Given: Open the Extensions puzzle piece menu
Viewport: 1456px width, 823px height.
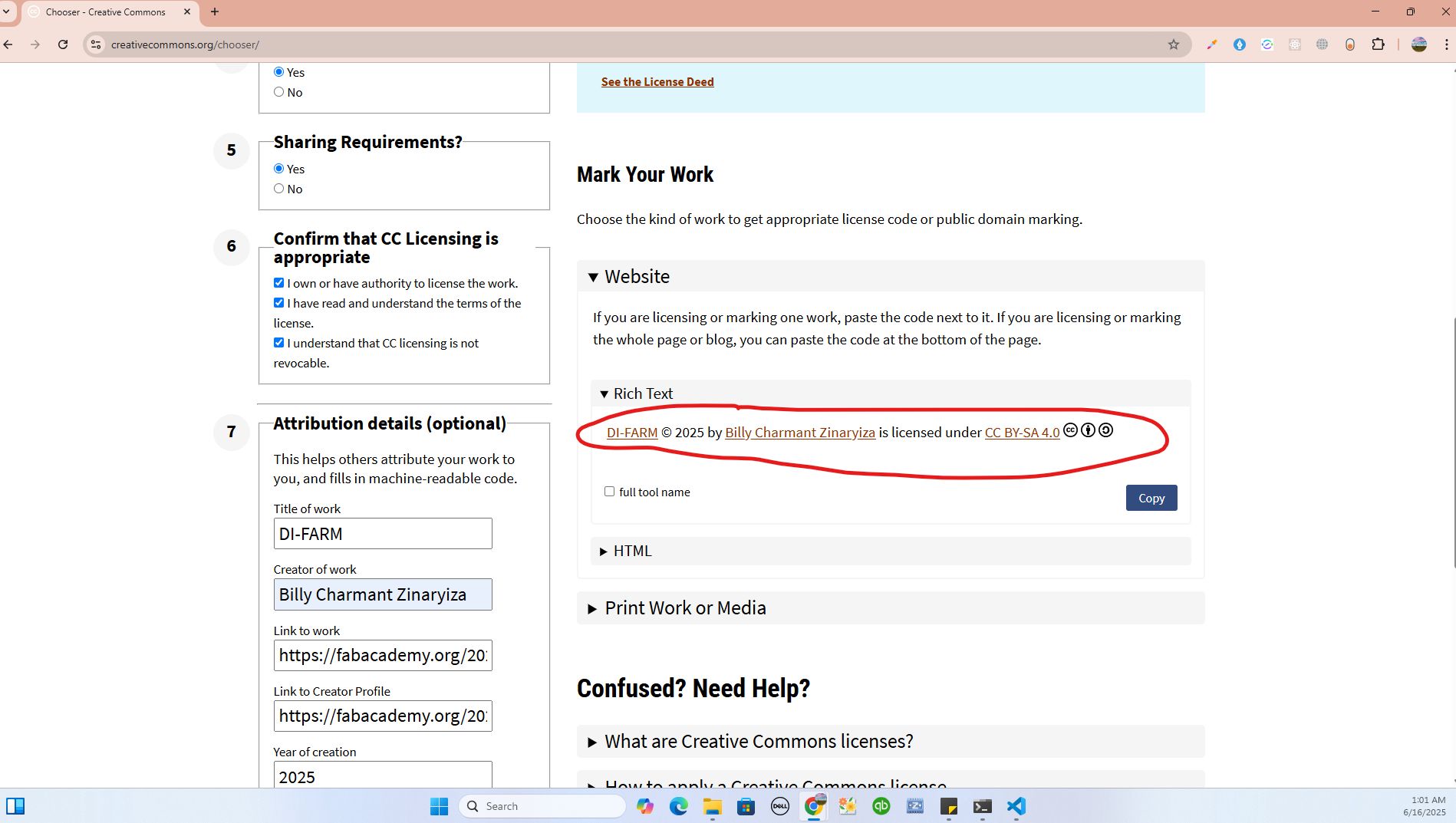Looking at the screenshot, I should click(1379, 44).
